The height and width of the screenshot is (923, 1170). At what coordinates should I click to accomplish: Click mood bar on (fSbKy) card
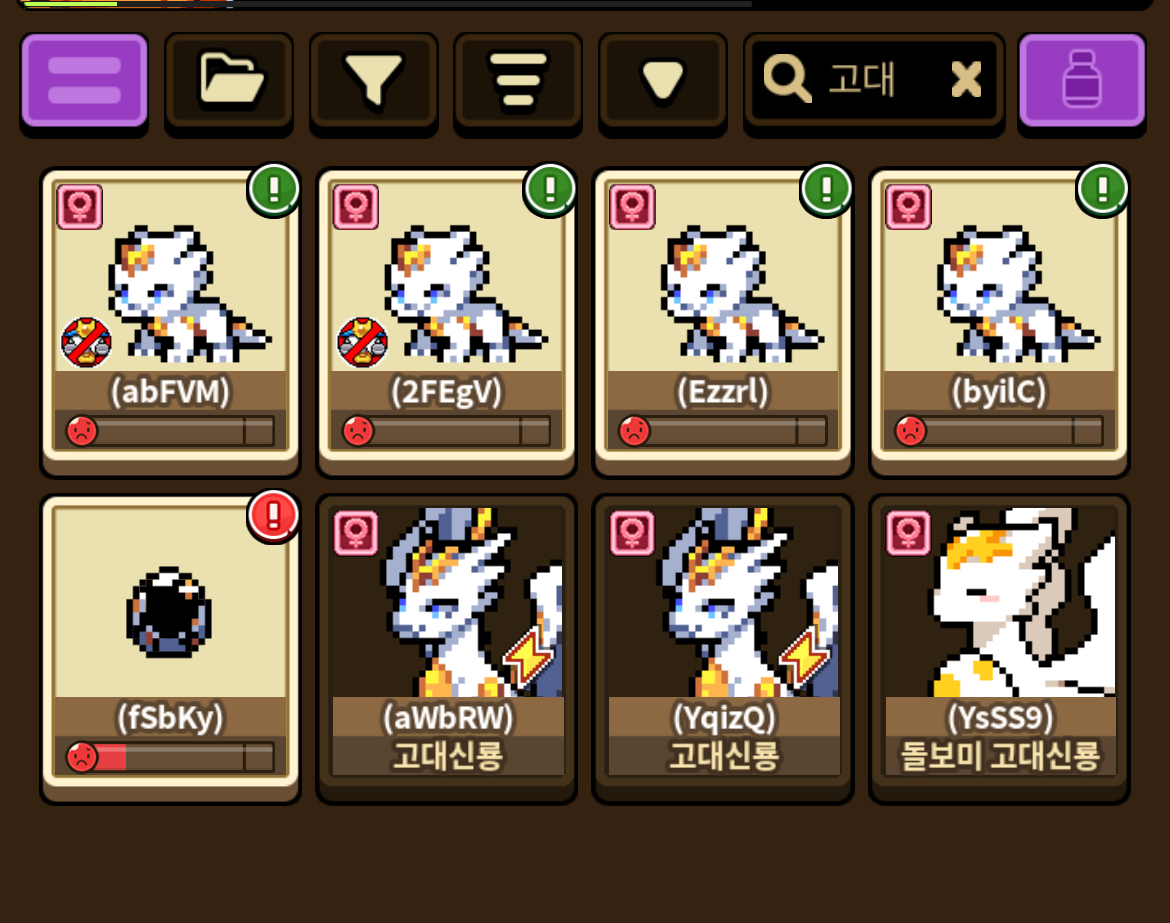click(x=170, y=757)
